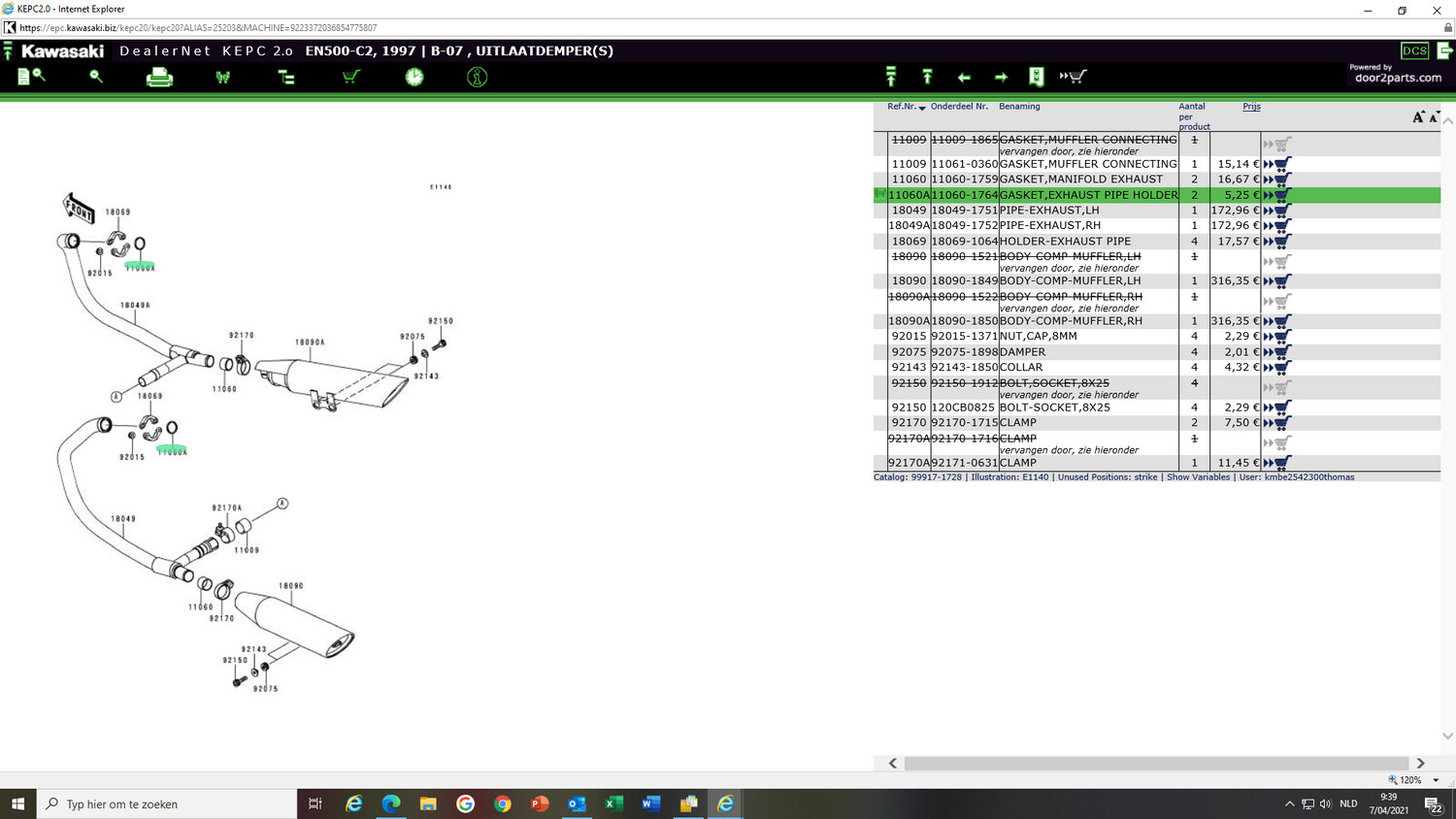Viewport: 1456px width, 819px height.
Task: Go to previous illustration with left arrow
Action: [x=964, y=77]
